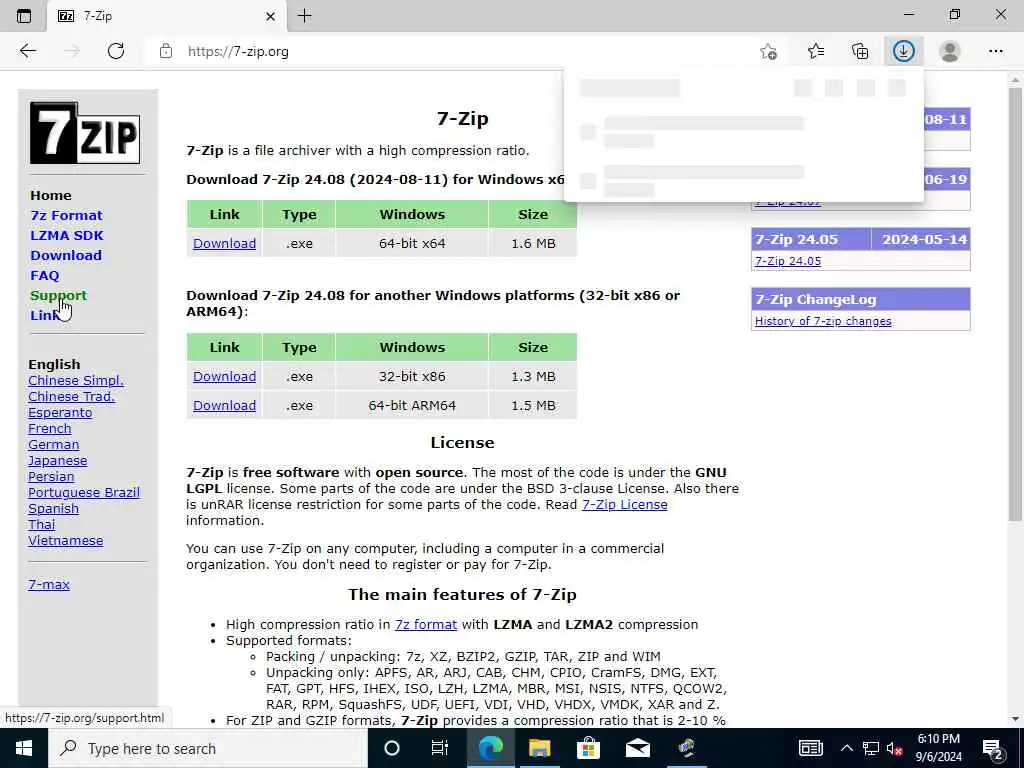Open the 7-Zip 24.05 news link

click(x=788, y=261)
